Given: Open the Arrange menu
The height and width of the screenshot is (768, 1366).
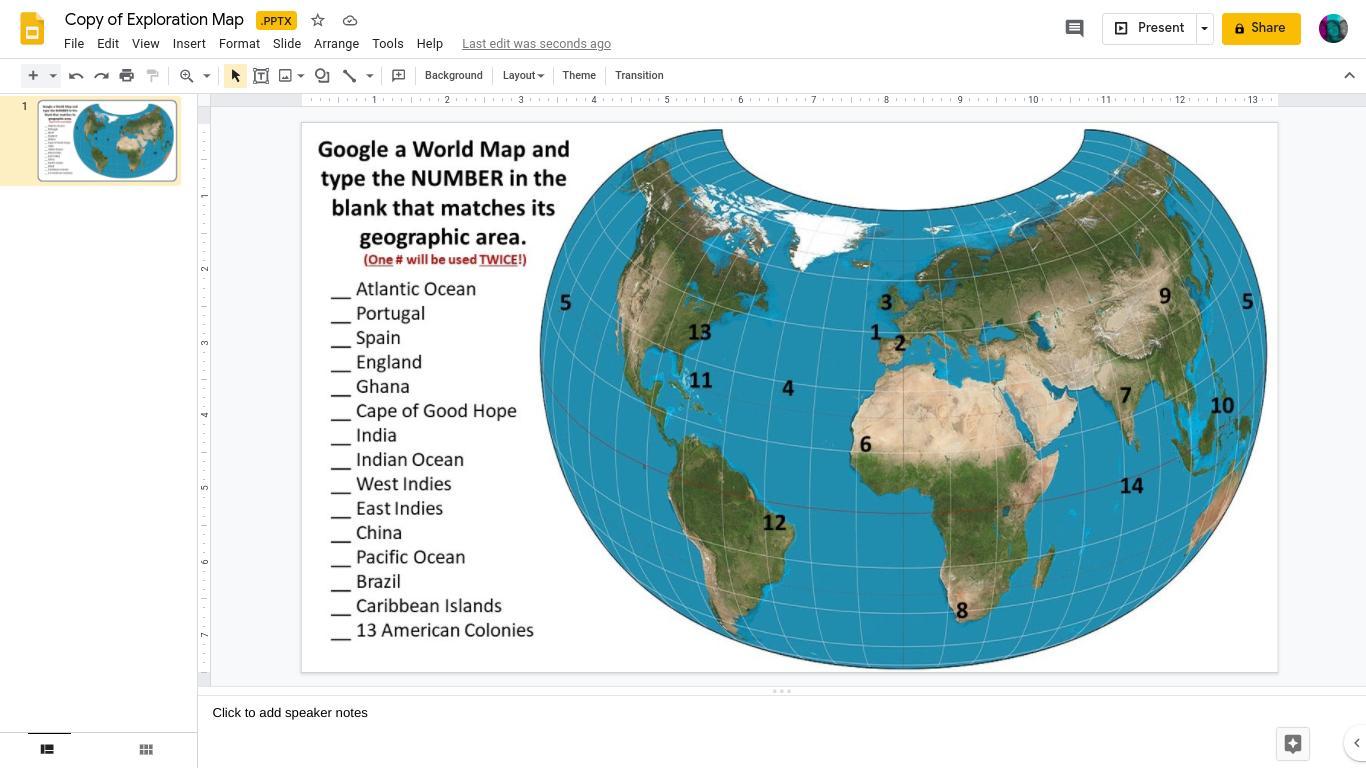Looking at the screenshot, I should point(336,44).
